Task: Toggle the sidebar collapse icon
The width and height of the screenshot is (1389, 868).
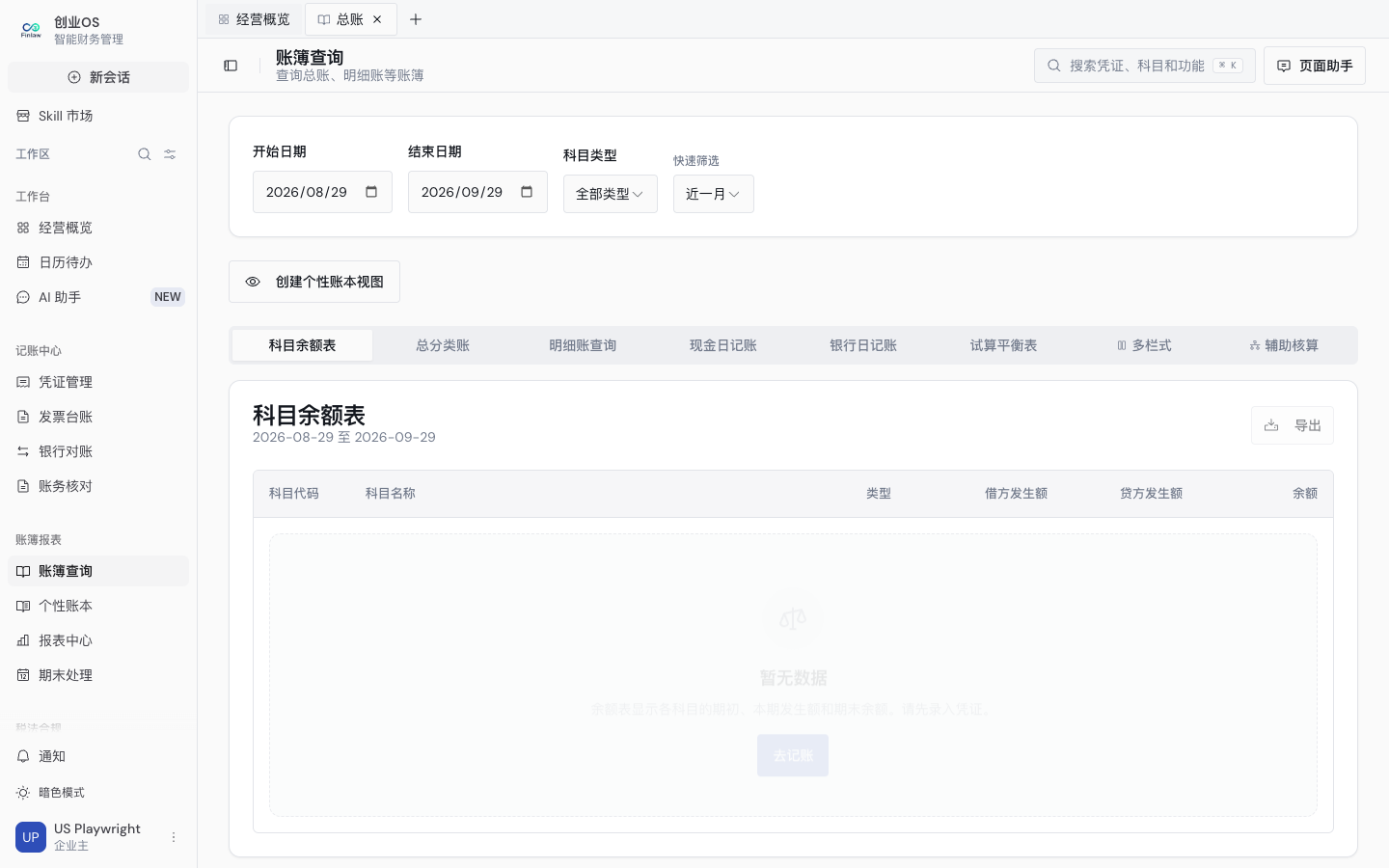Action: pyautogui.click(x=231, y=66)
